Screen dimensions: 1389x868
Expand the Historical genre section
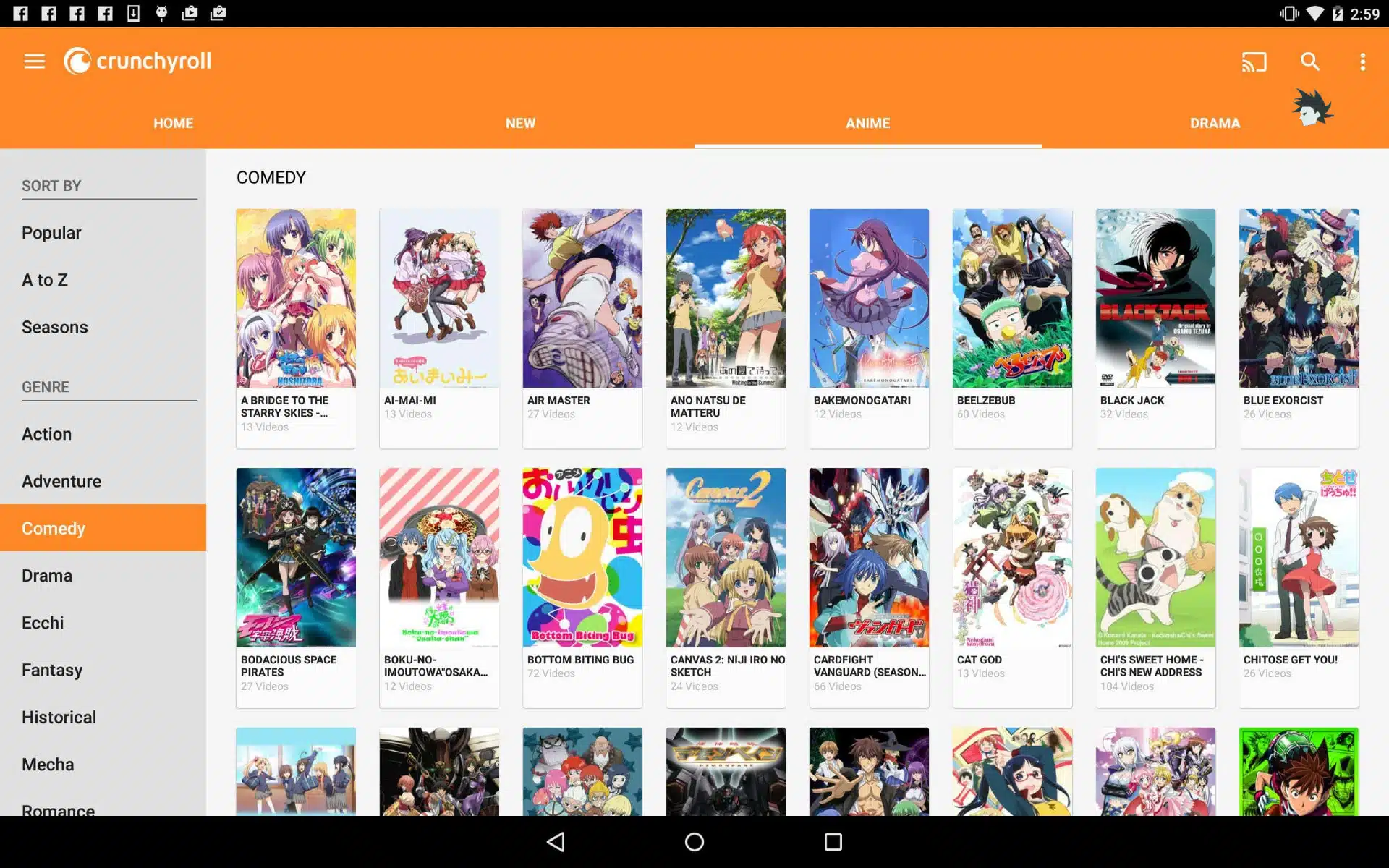[x=59, y=716]
